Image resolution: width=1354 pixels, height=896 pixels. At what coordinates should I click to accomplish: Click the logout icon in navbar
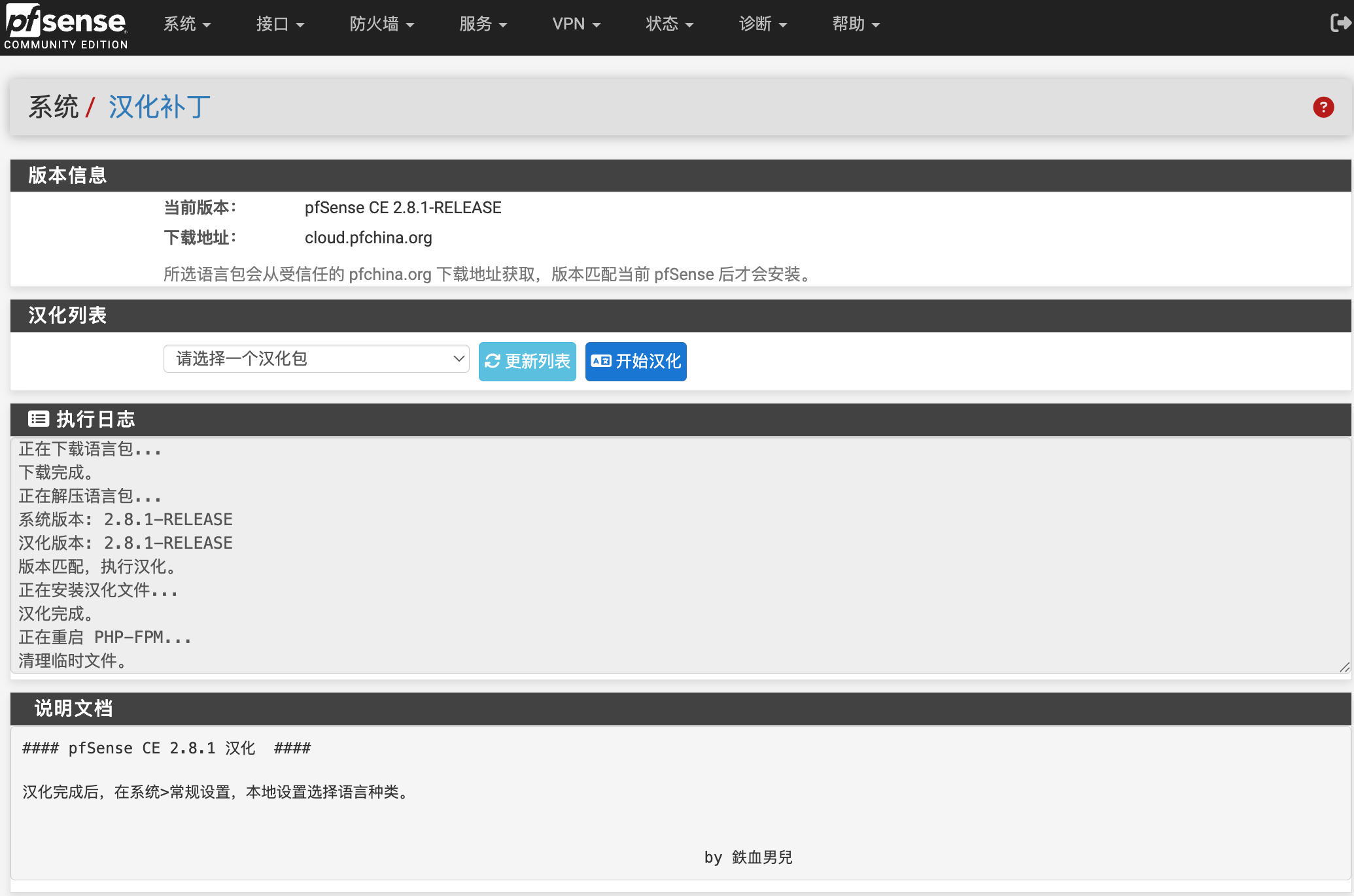pyautogui.click(x=1340, y=24)
